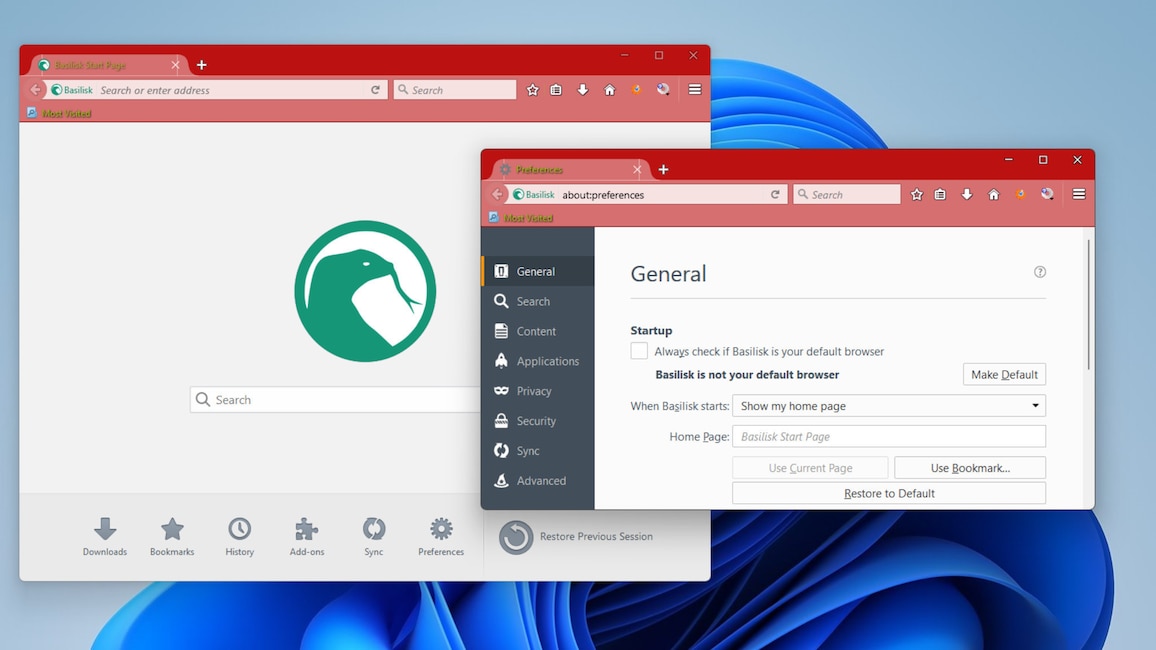This screenshot has height=650, width=1156.
Task: Open Preferences gear on Start Page bottom bar
Action: 441,536
